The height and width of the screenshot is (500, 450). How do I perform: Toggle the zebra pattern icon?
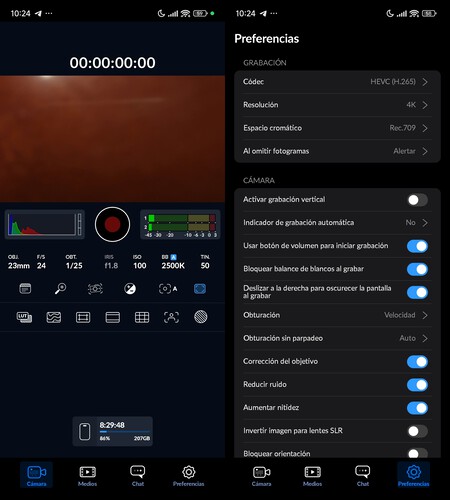(201, 317)
